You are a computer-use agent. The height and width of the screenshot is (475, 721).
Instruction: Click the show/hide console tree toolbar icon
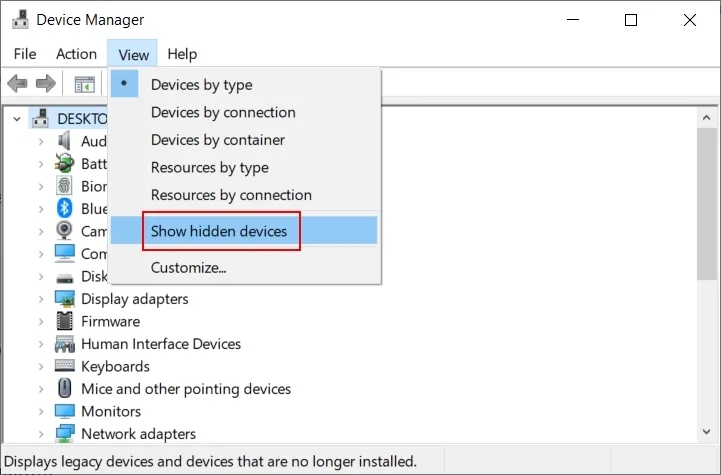click(85, 85)
